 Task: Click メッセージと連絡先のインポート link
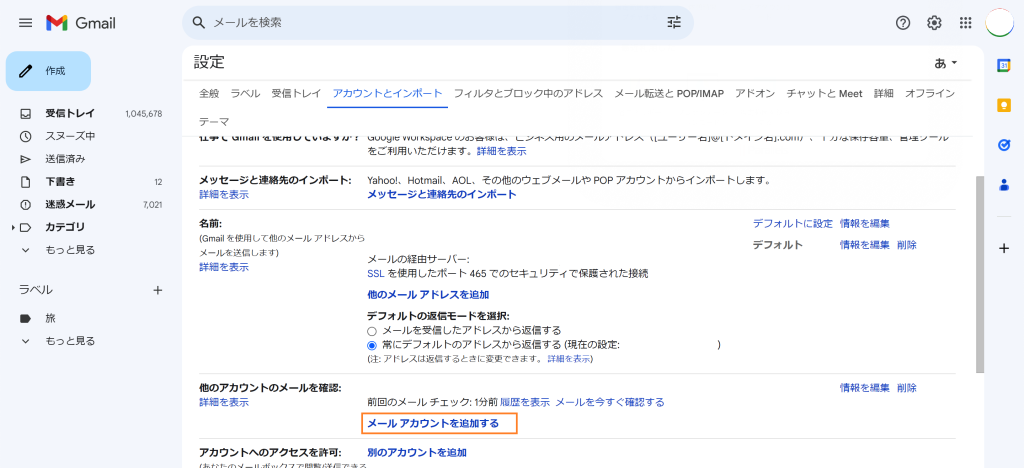[x=441, y=195]
